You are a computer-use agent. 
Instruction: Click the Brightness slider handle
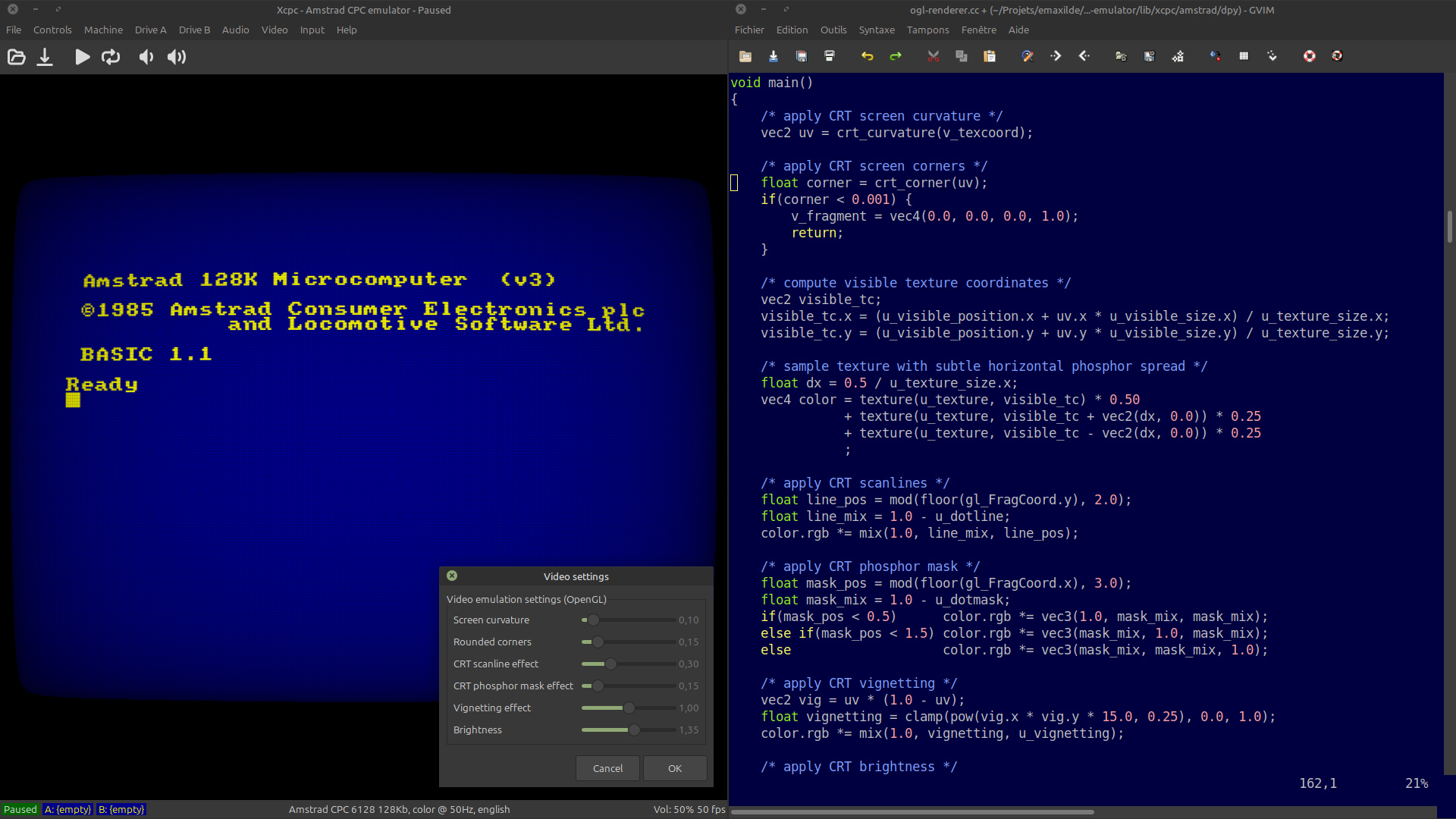pos(634,730)
